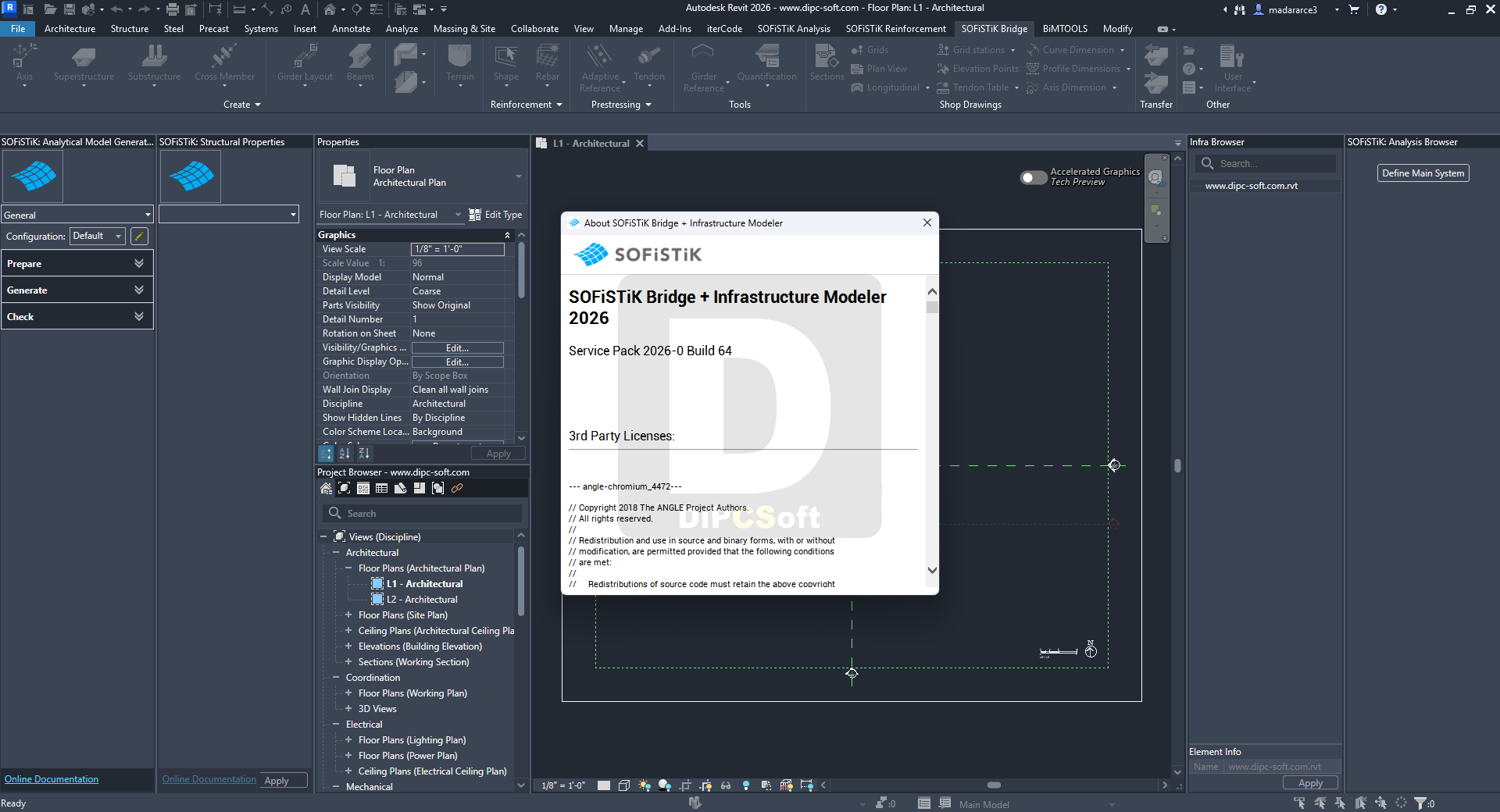Click Terrain tool in ribbon
Screen dimensions: 1500x812
tap(460, 64)
